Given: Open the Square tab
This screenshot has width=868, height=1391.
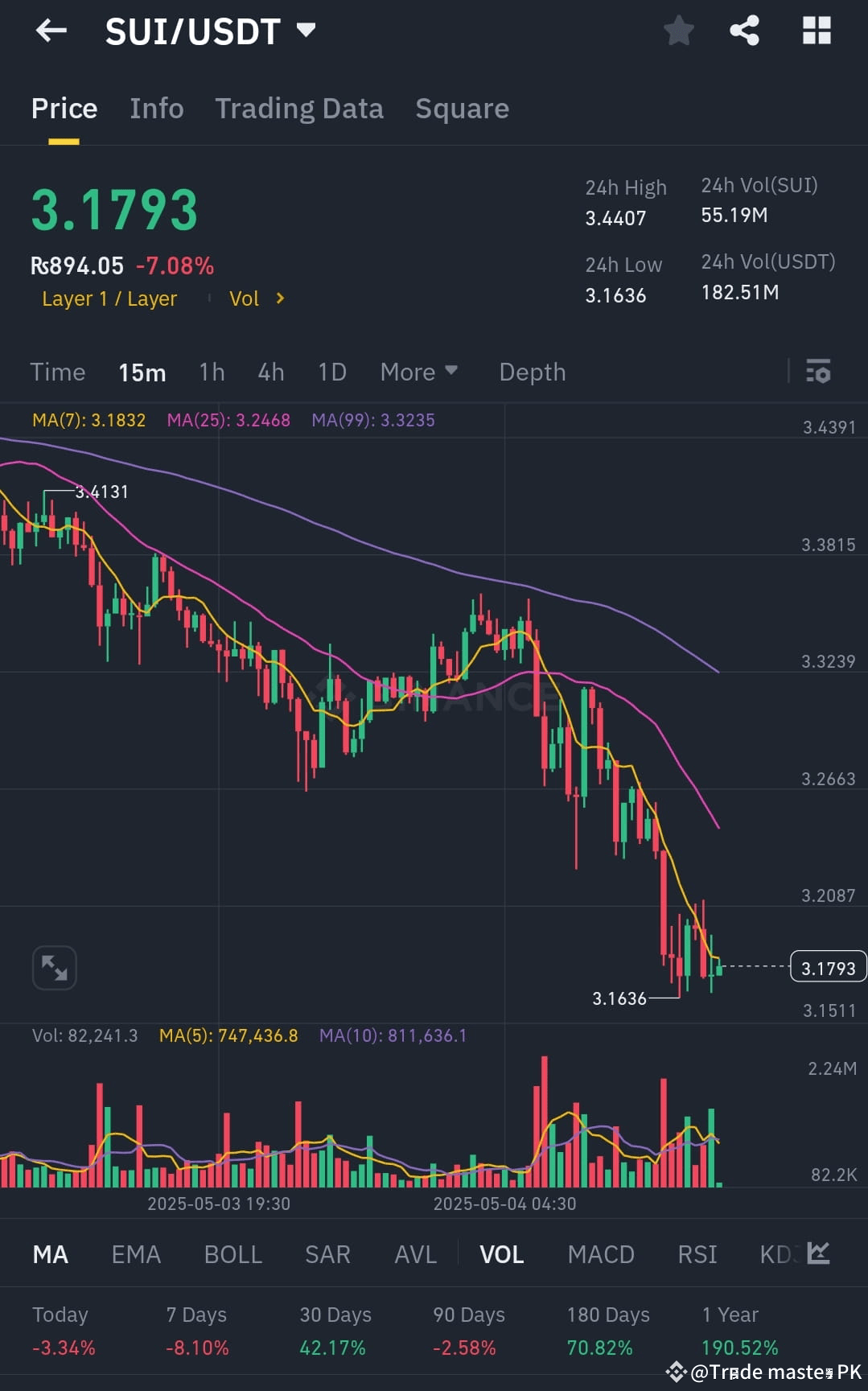Looking at the screenshot, I should point(462,108).
